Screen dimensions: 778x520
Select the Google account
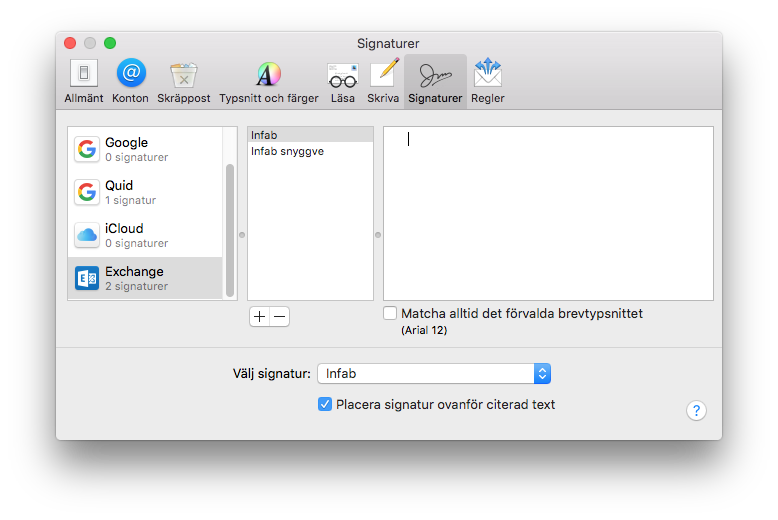tap(145, 149)
